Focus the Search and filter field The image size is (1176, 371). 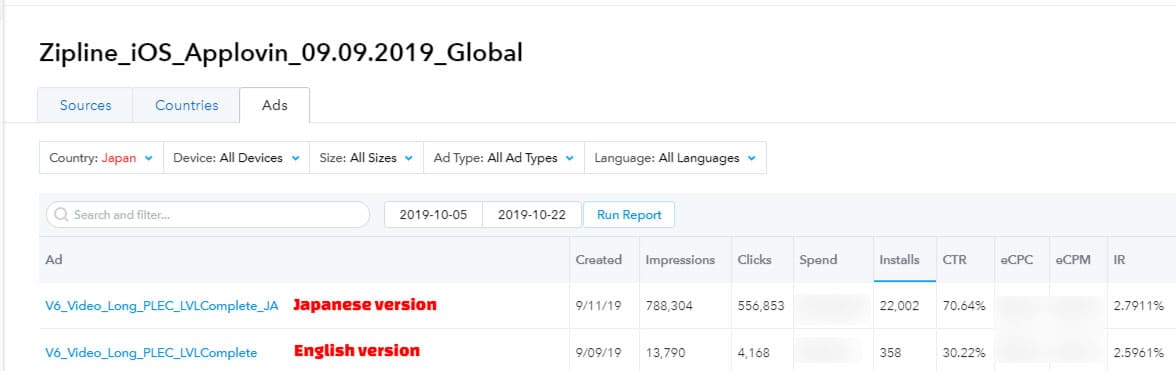click(x=208, y=215)
